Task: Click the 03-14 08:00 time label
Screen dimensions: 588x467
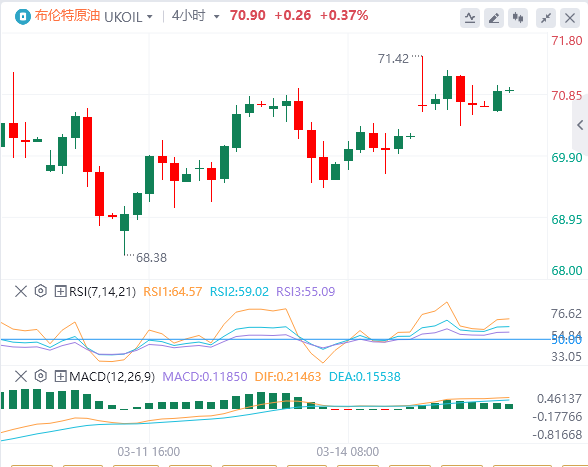Action: point(348,451)
